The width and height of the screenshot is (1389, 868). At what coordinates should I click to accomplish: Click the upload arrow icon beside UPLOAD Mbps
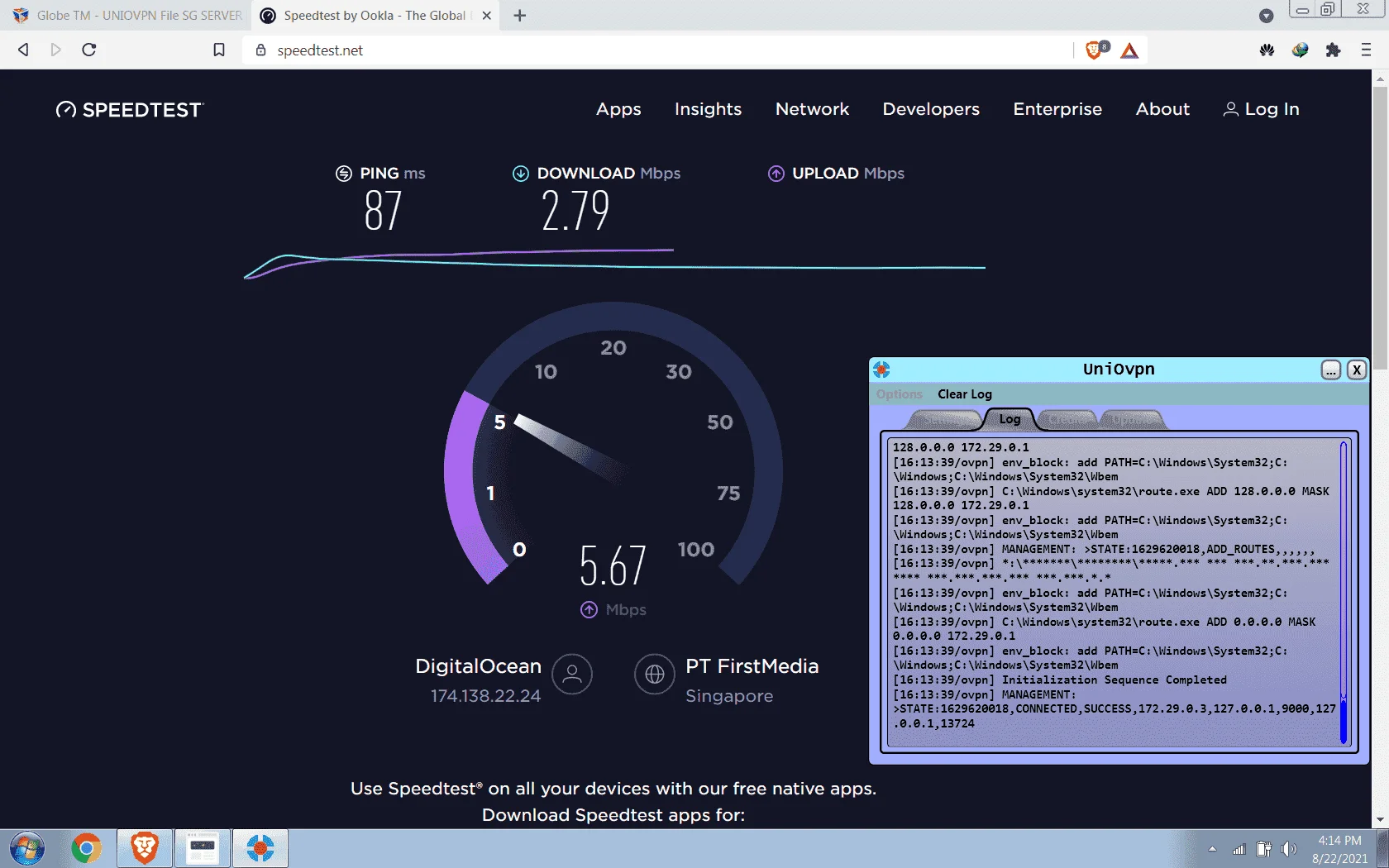(776, 174)
